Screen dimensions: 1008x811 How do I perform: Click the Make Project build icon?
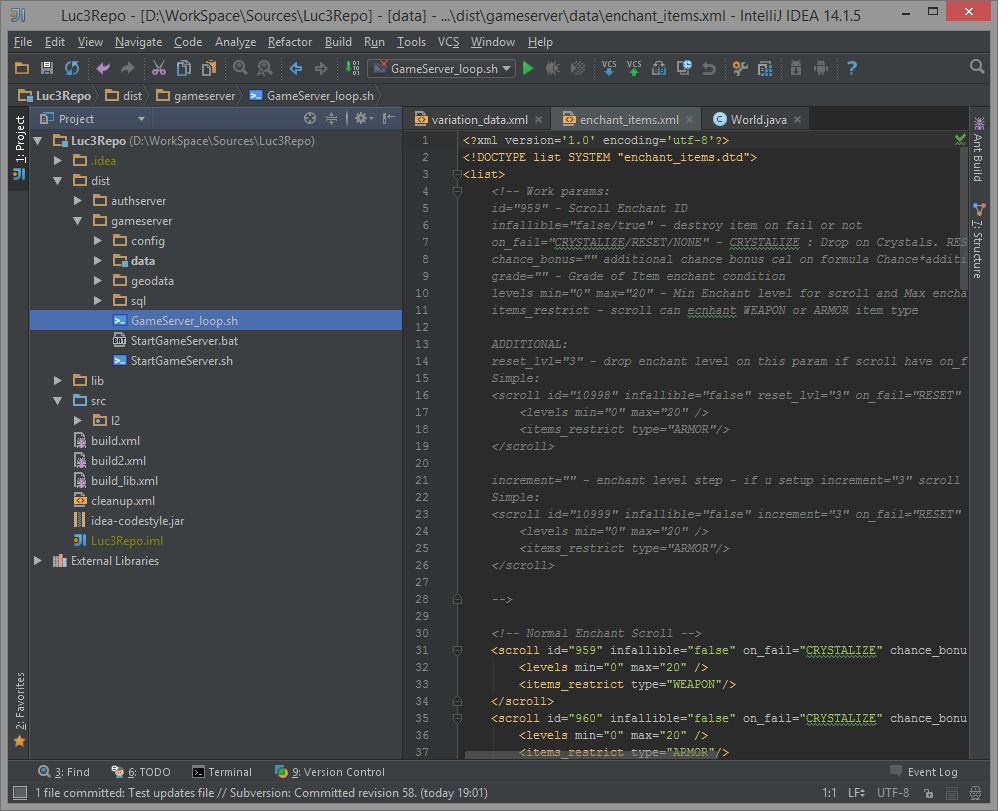click(352, 68)
